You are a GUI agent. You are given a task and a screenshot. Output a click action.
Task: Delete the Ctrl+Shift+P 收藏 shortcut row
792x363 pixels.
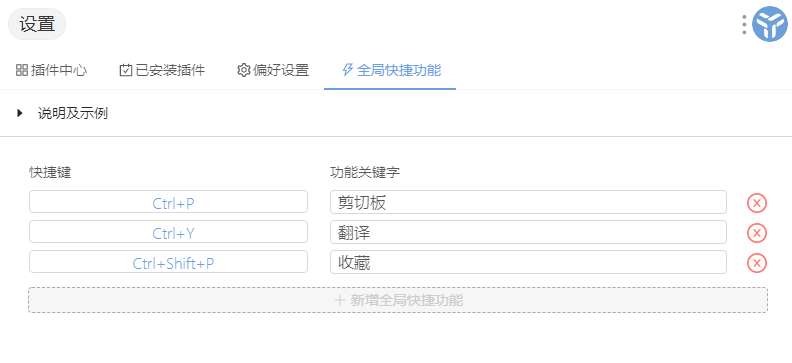pos(757,263)
